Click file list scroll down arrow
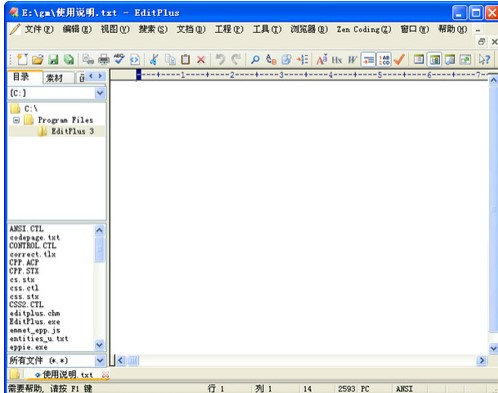 pos(99,344)
